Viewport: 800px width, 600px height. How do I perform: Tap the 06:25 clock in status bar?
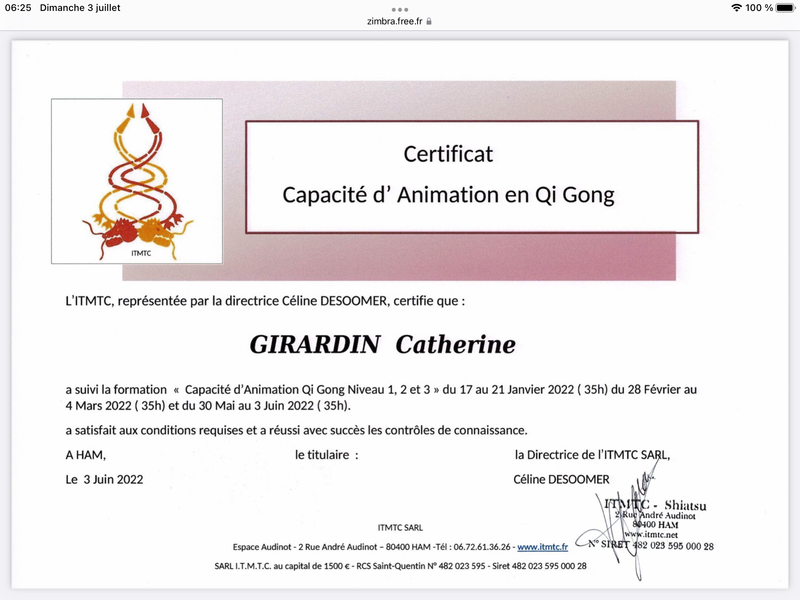18,8
